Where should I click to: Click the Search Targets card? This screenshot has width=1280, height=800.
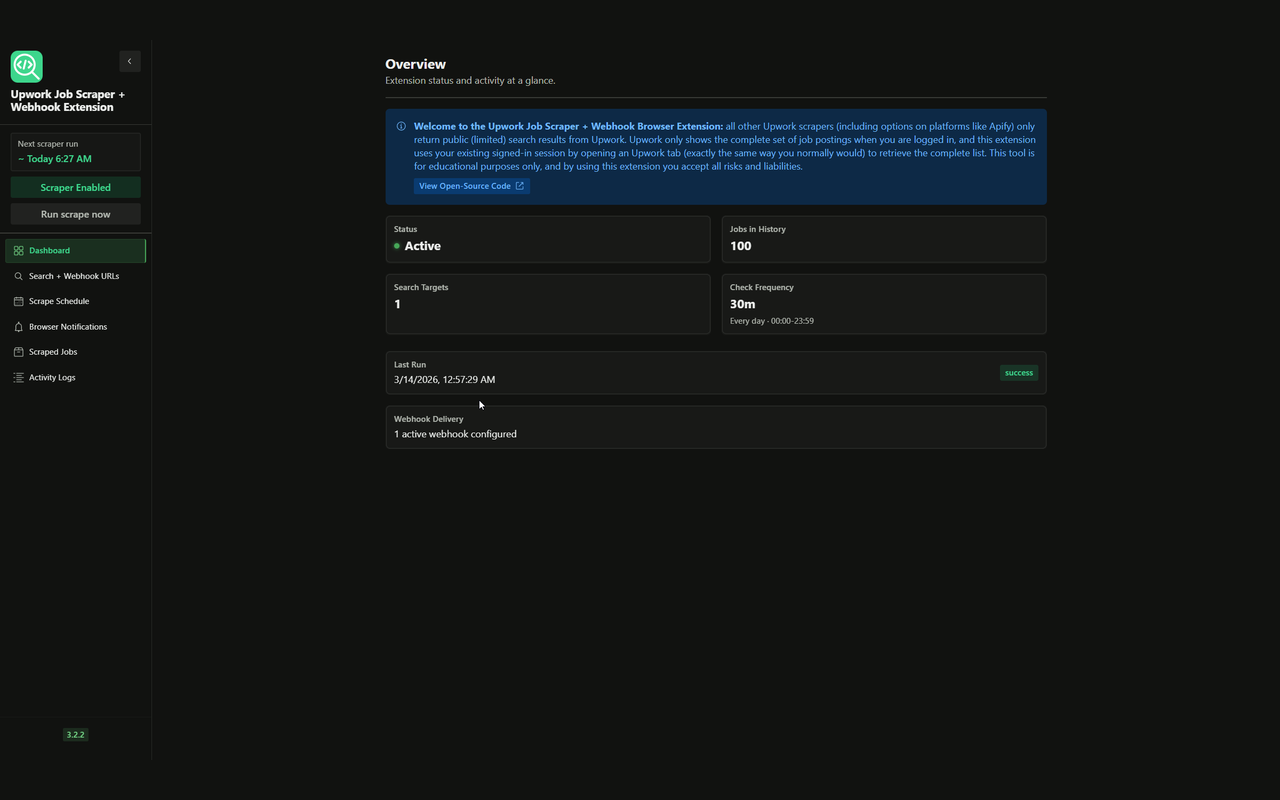pos(548,304)
